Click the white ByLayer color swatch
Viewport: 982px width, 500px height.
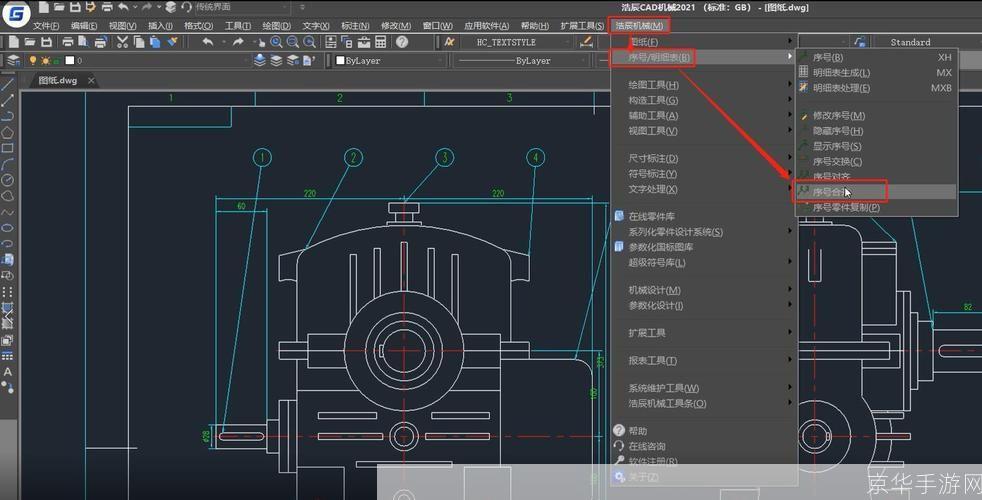click(x=341, y=61)
